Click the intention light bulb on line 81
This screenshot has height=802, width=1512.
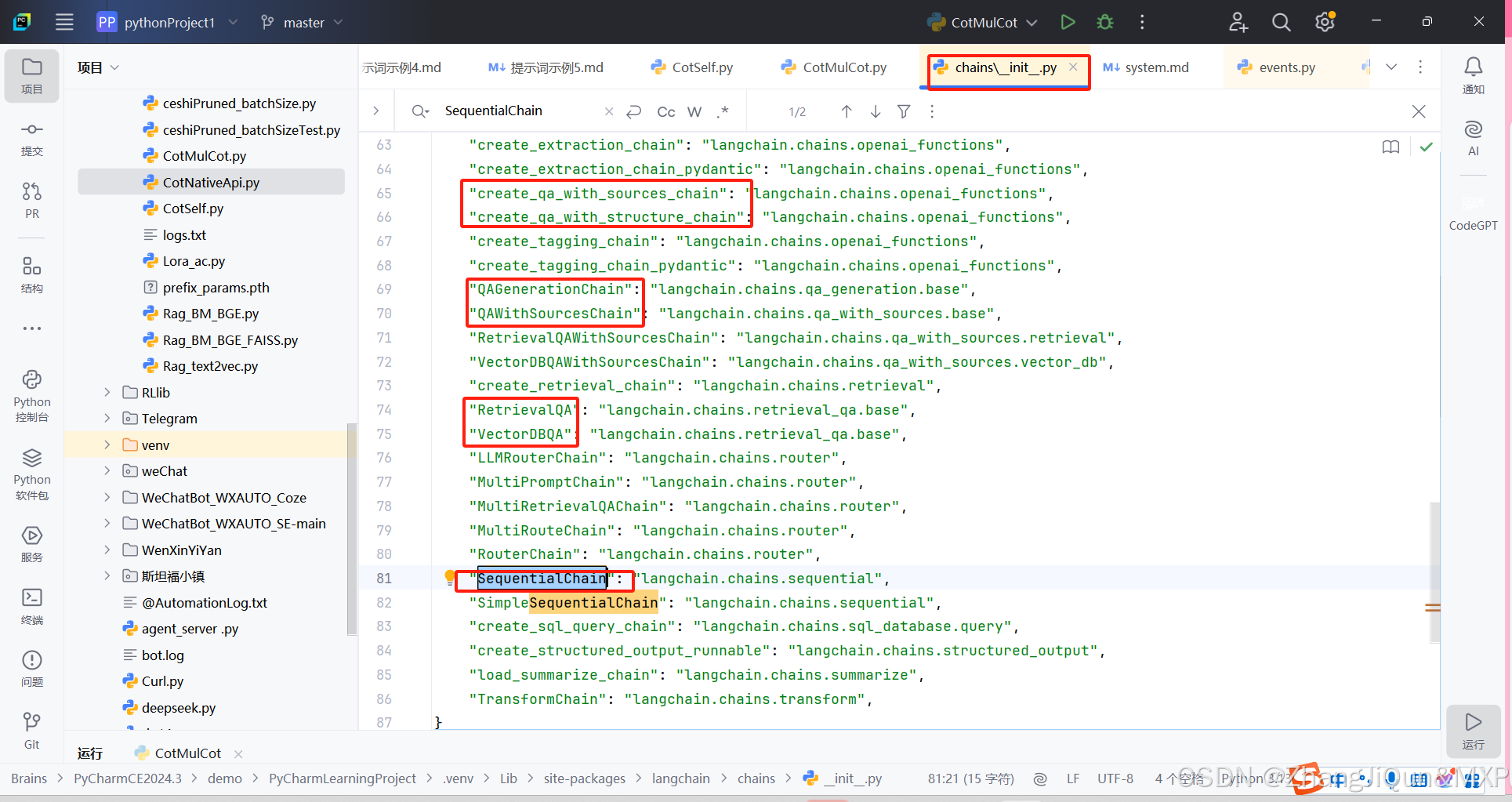450,578
